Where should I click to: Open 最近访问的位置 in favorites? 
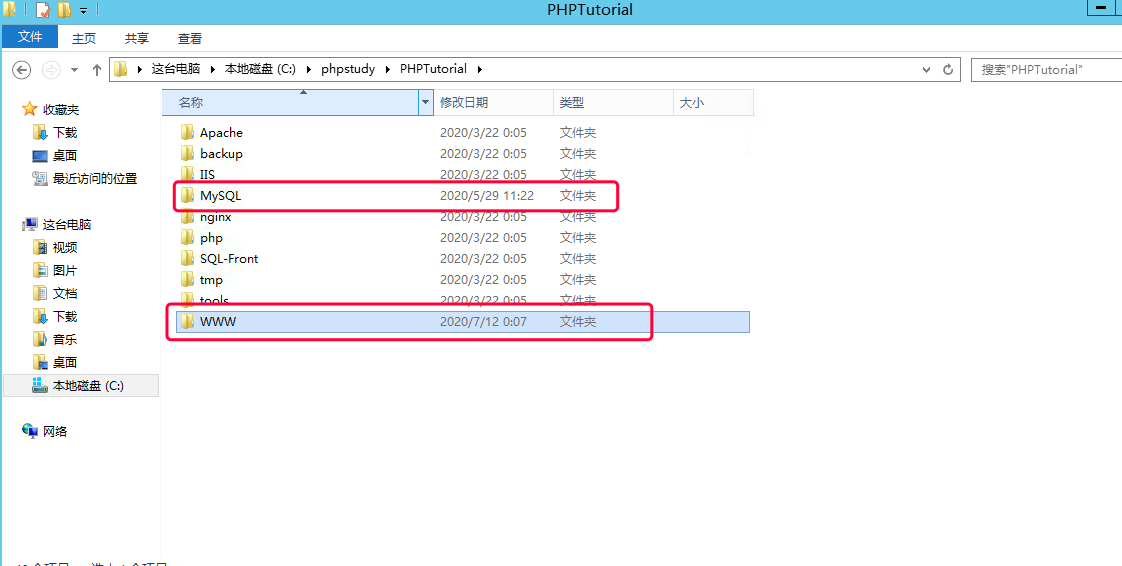pos(94,179)
